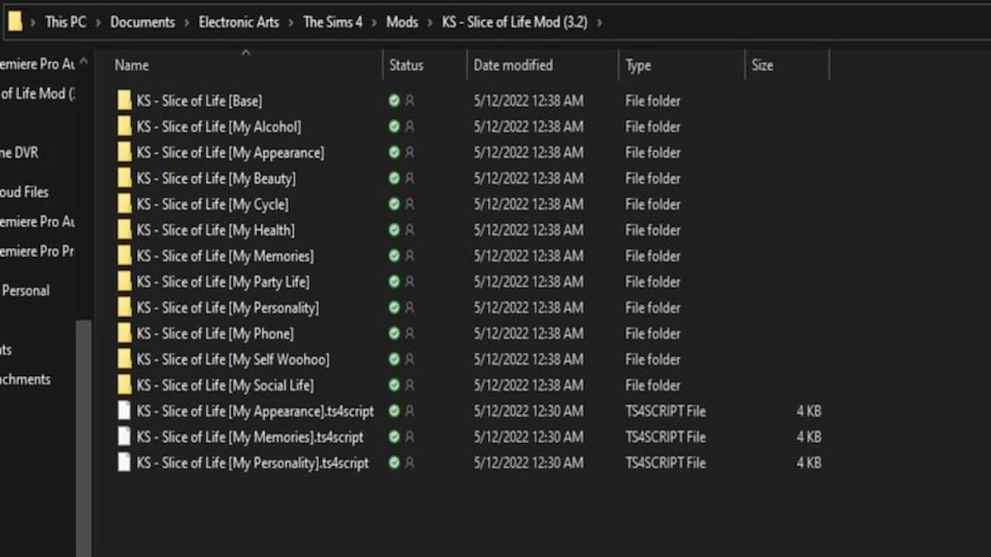Go to This PC in address bar
This screenshot has width=991, height=557.
pos(66,22)
